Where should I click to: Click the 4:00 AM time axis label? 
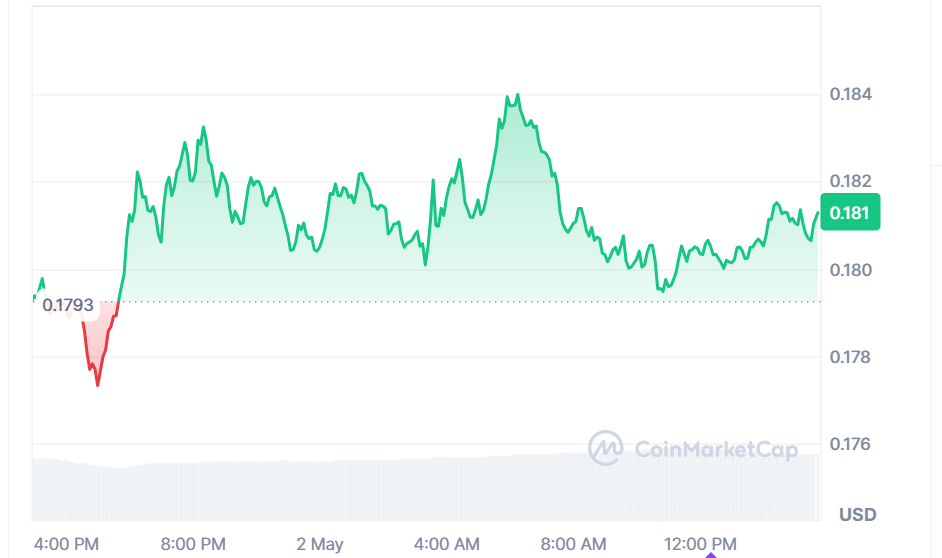(447, 544)
